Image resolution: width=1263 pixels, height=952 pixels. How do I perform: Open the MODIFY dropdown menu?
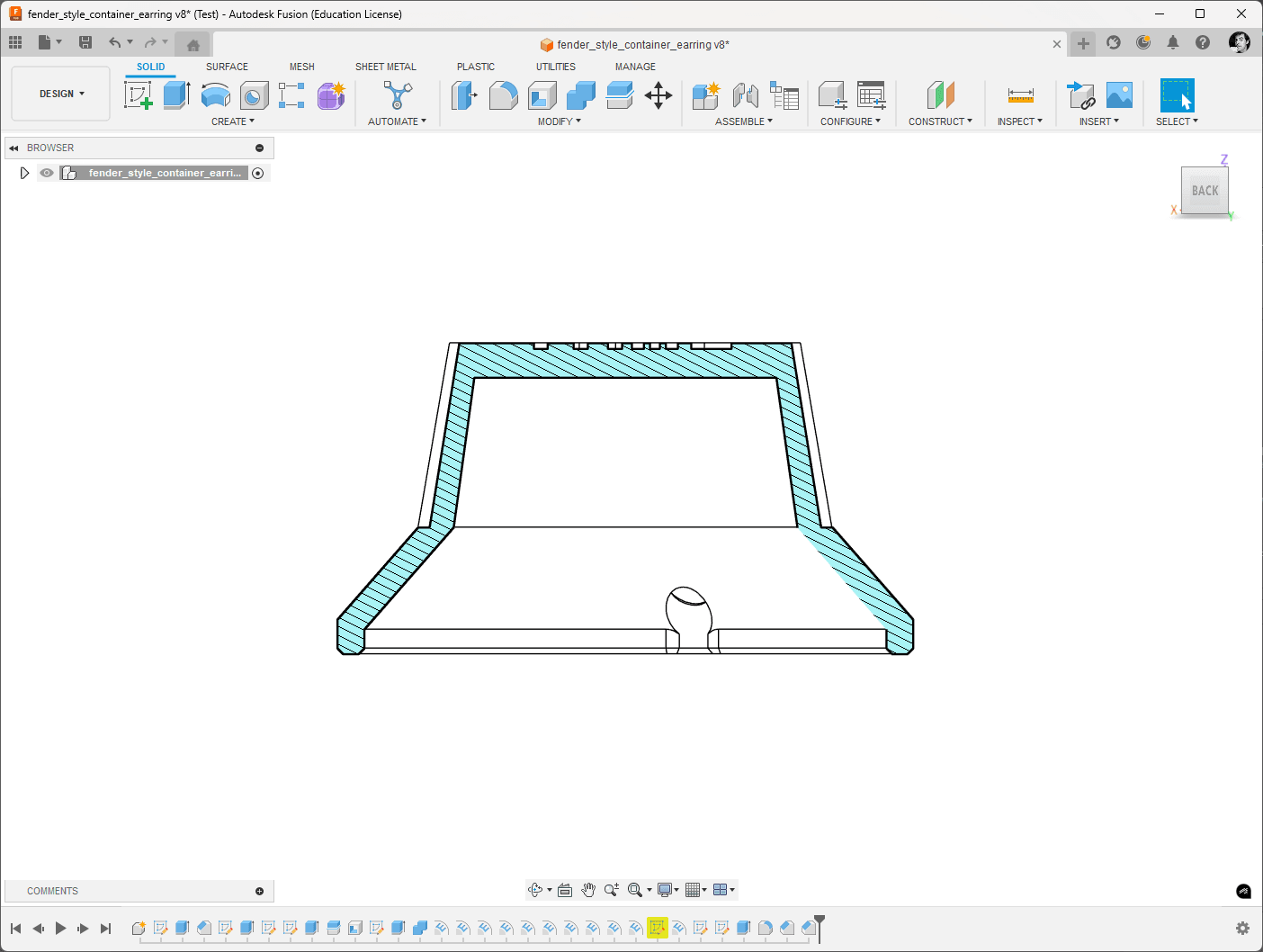560,121
